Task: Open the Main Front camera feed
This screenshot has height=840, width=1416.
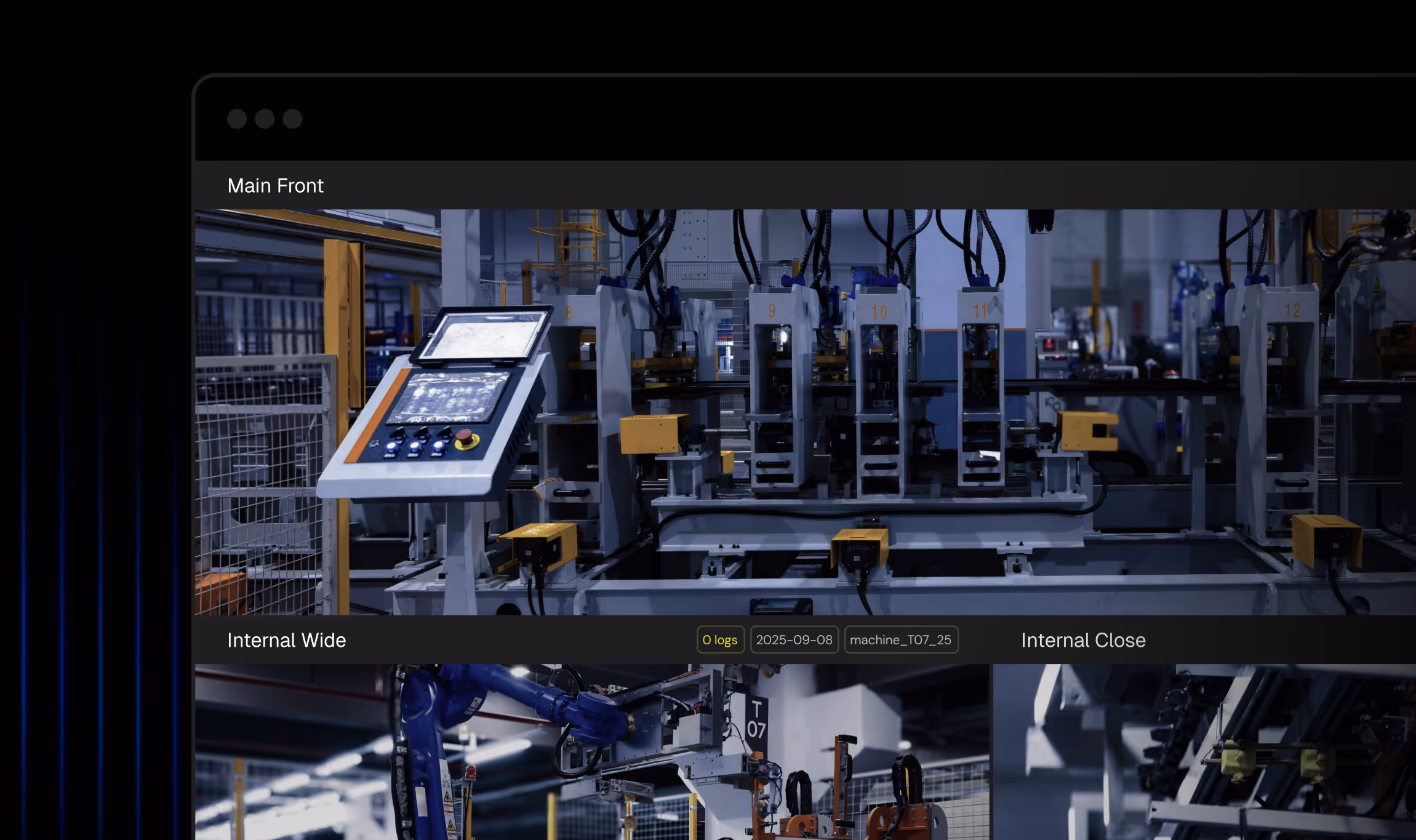Action: point(805,412)
